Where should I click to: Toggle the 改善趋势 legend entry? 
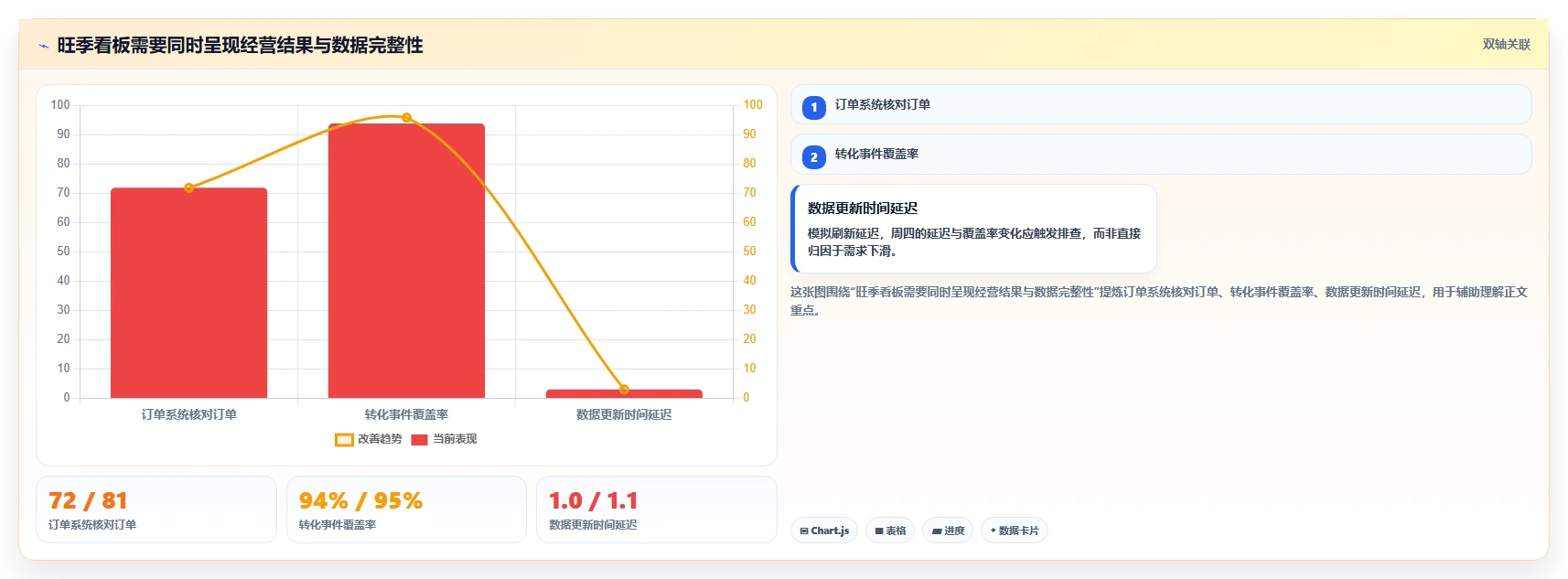pos(369,439)
